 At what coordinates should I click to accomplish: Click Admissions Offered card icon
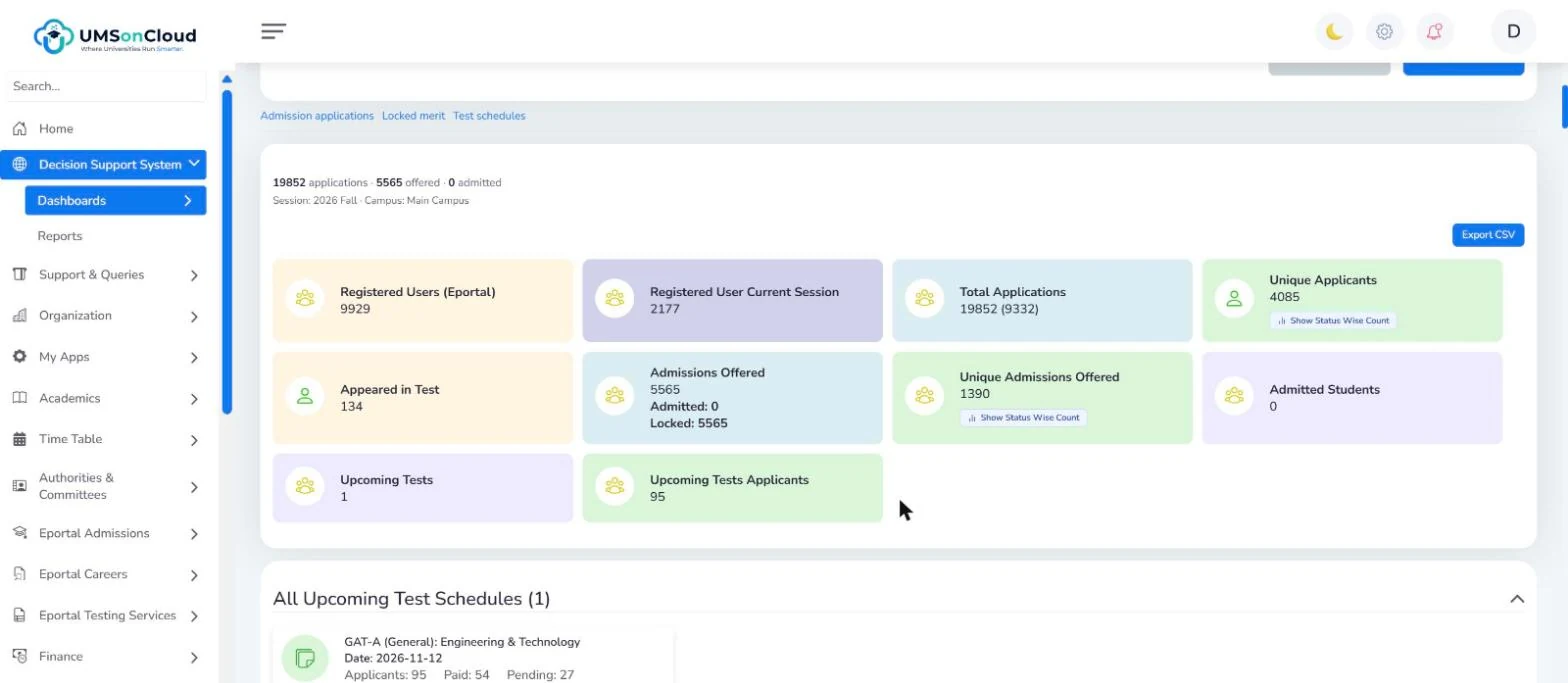tap(615, 396)
